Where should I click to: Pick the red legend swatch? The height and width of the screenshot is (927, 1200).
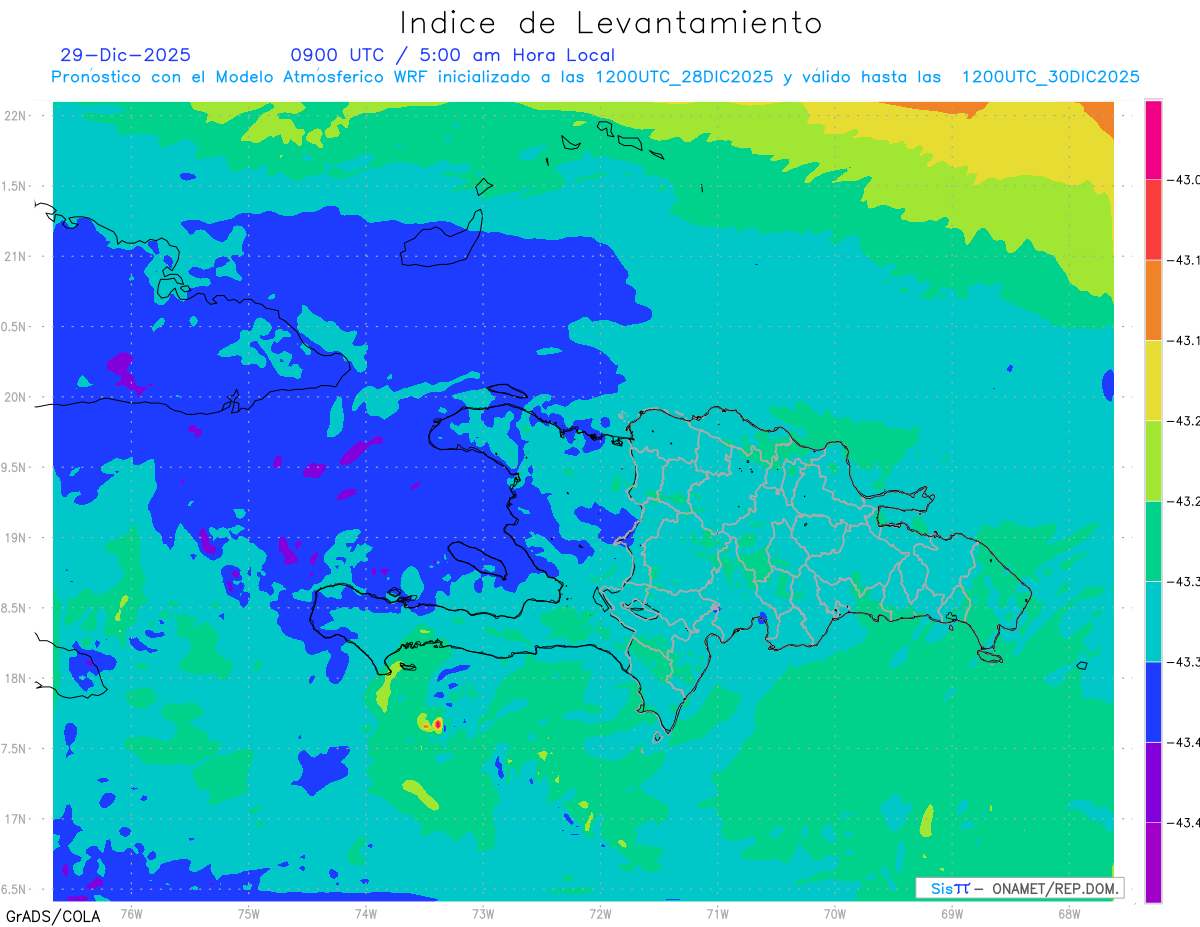point(1153,220)
